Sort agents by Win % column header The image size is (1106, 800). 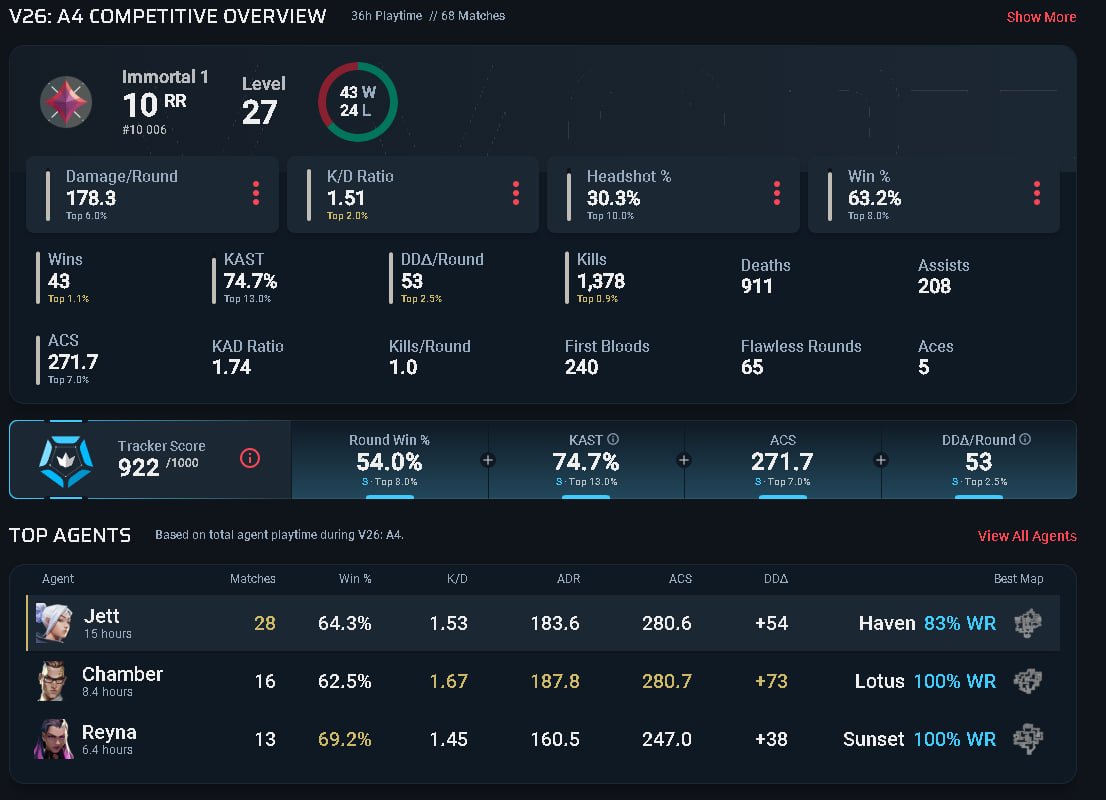pos(355,578)
